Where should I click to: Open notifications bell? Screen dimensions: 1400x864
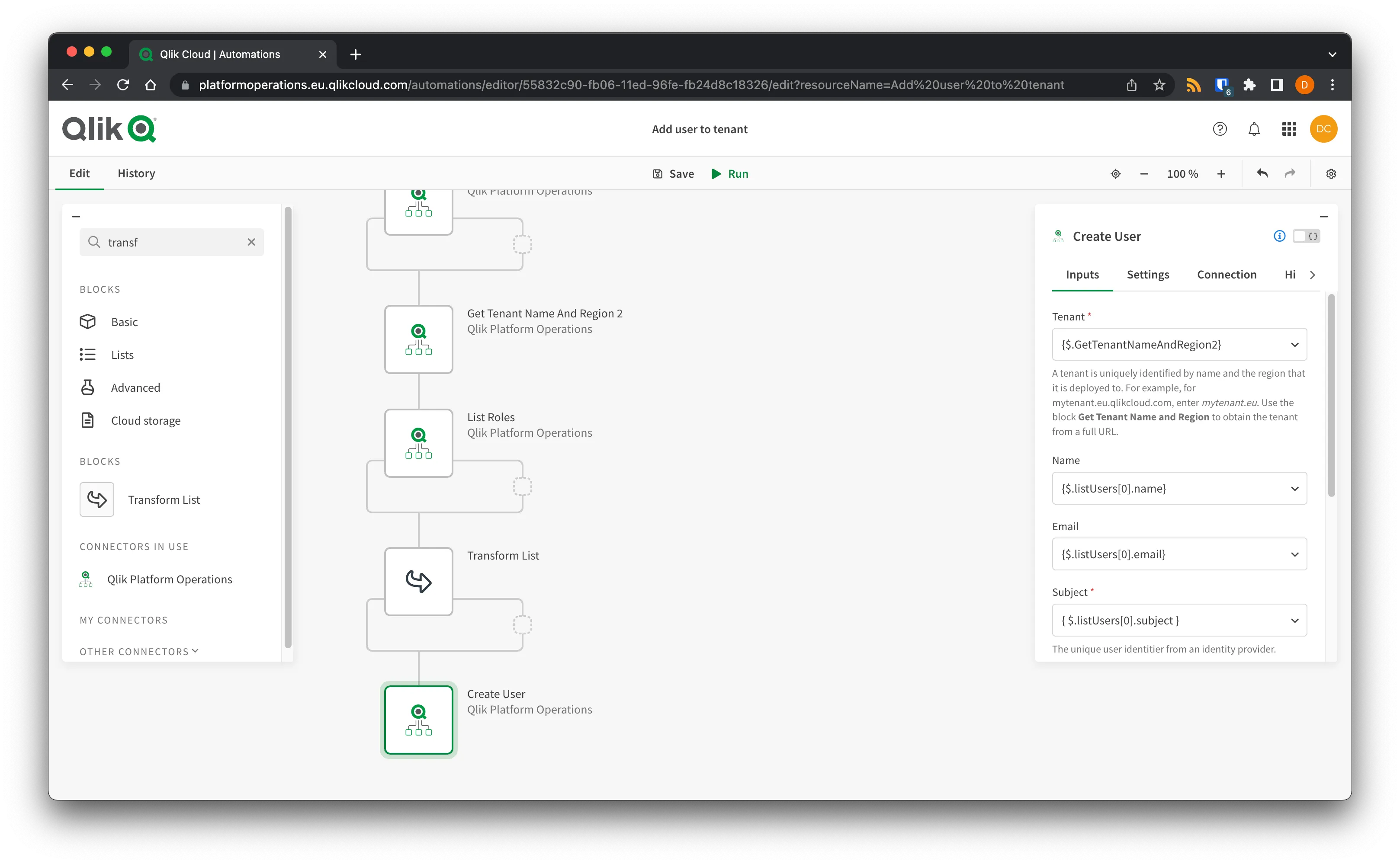point(1254,128)
